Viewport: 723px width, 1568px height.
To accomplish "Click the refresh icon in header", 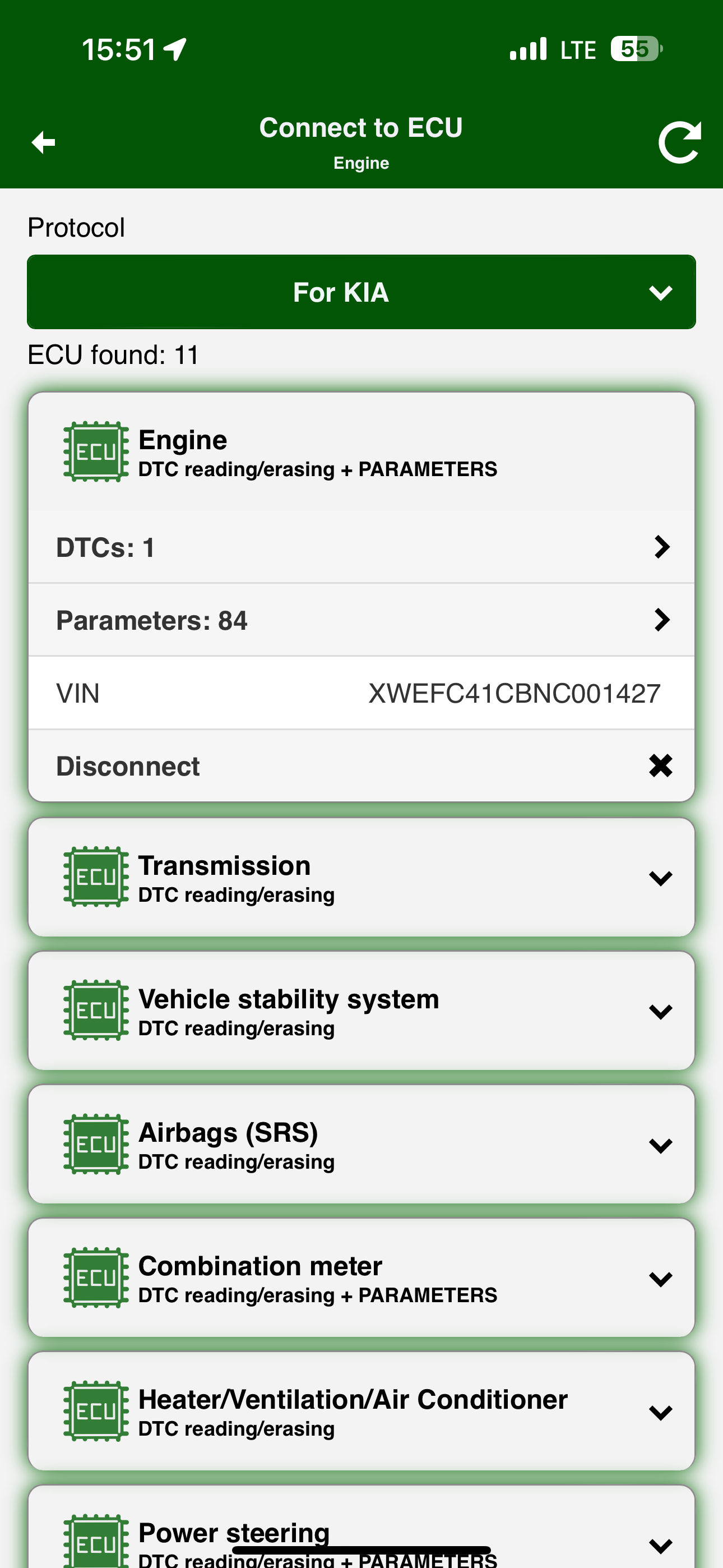I will (x=679, y=142).
